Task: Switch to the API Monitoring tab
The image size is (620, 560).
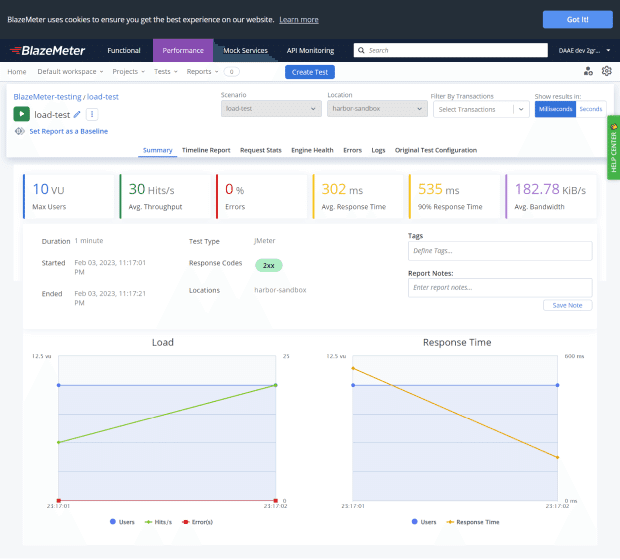Action: [x=310, y=51]
